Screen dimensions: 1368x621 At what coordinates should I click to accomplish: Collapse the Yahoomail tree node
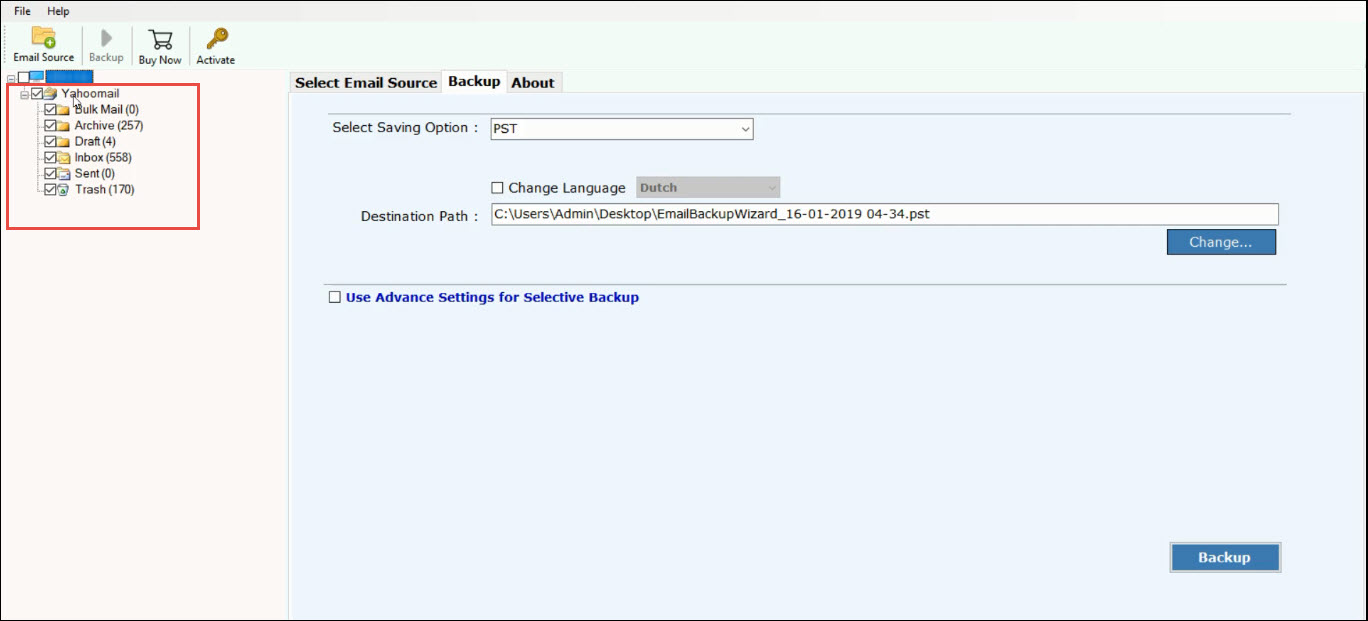(x=24, y=94)
